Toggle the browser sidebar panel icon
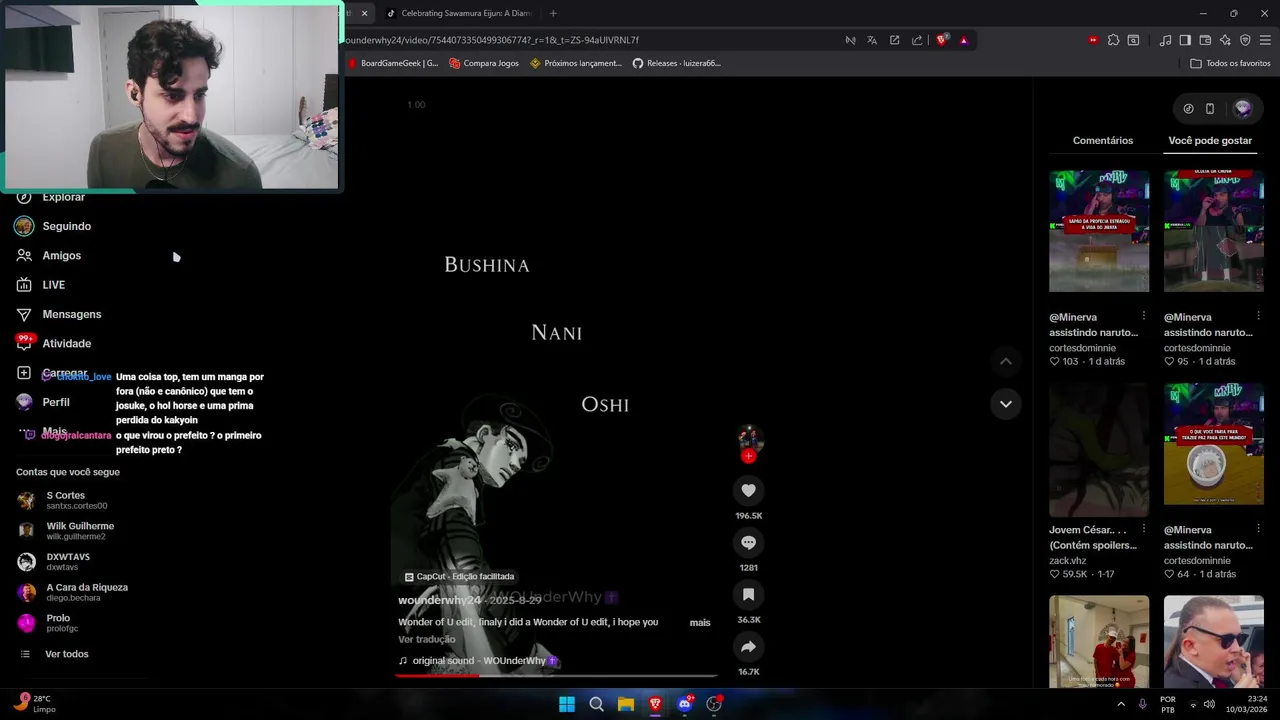The width and height of the screenshot is (1280, 720). pyautogui.click(x=1185, y=40)
